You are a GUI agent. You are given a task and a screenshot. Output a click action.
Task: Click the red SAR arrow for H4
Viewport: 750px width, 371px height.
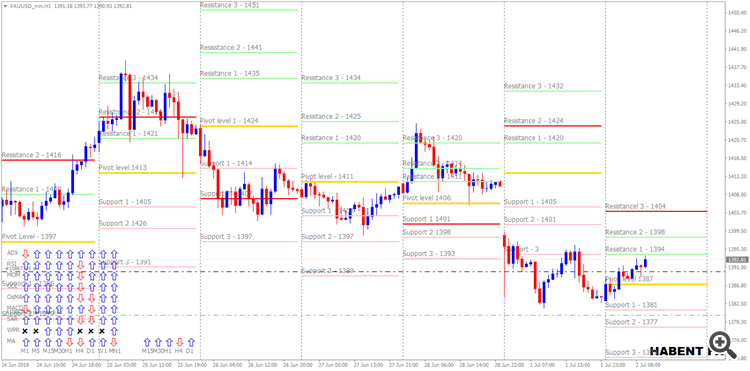[81, 320]
